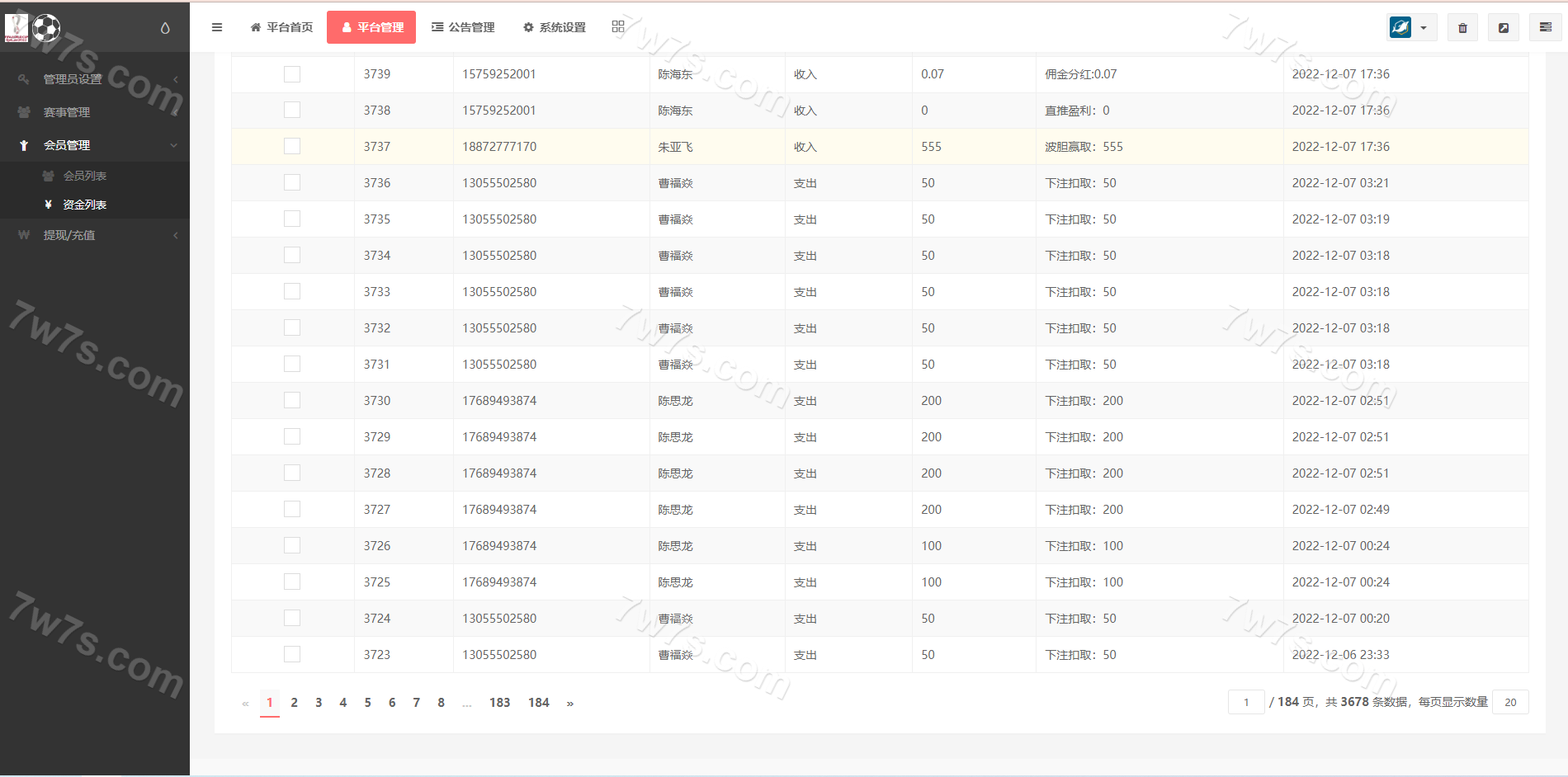This screenshot has height=777, width=1568.
Task: Click the trash can icon in header
Action: point(1462,28)
